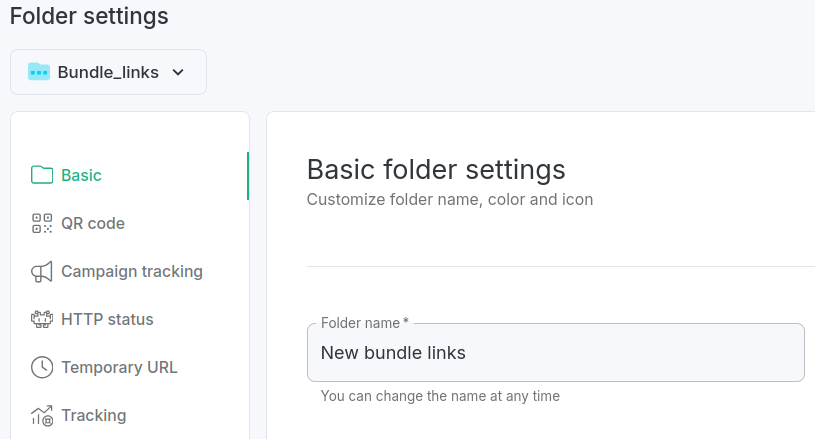Switch to HTTP status settings
Screen dimensions: 815x439
point(107,319)
